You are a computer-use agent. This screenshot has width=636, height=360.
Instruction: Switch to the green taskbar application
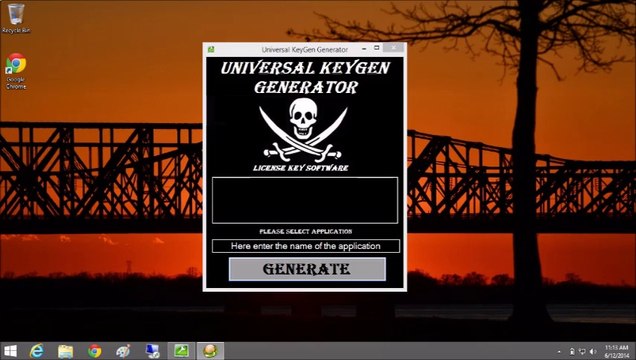181,351
